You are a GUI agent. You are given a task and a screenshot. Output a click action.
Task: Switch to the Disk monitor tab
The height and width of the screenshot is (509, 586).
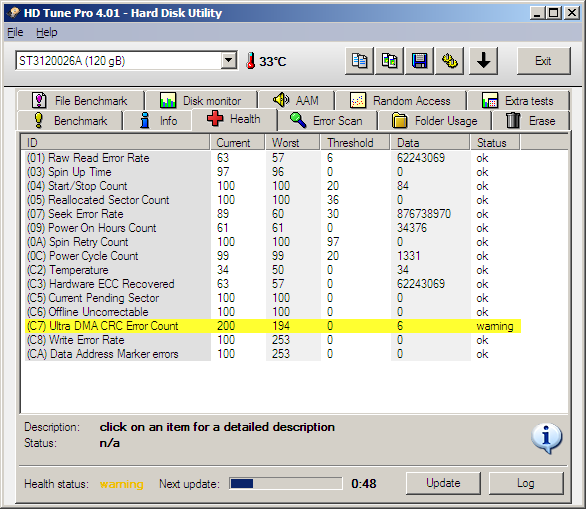coord(201,101)
